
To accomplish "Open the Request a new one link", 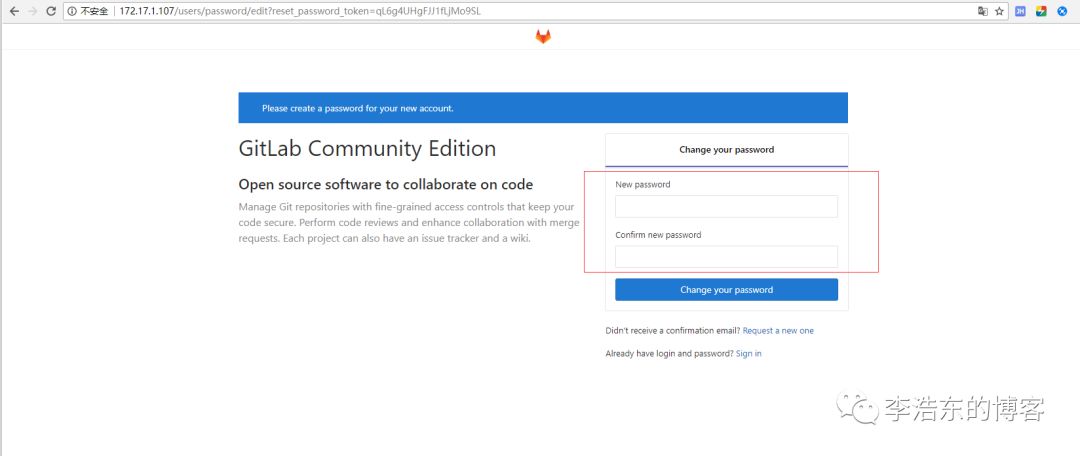I will coord(778,331).
